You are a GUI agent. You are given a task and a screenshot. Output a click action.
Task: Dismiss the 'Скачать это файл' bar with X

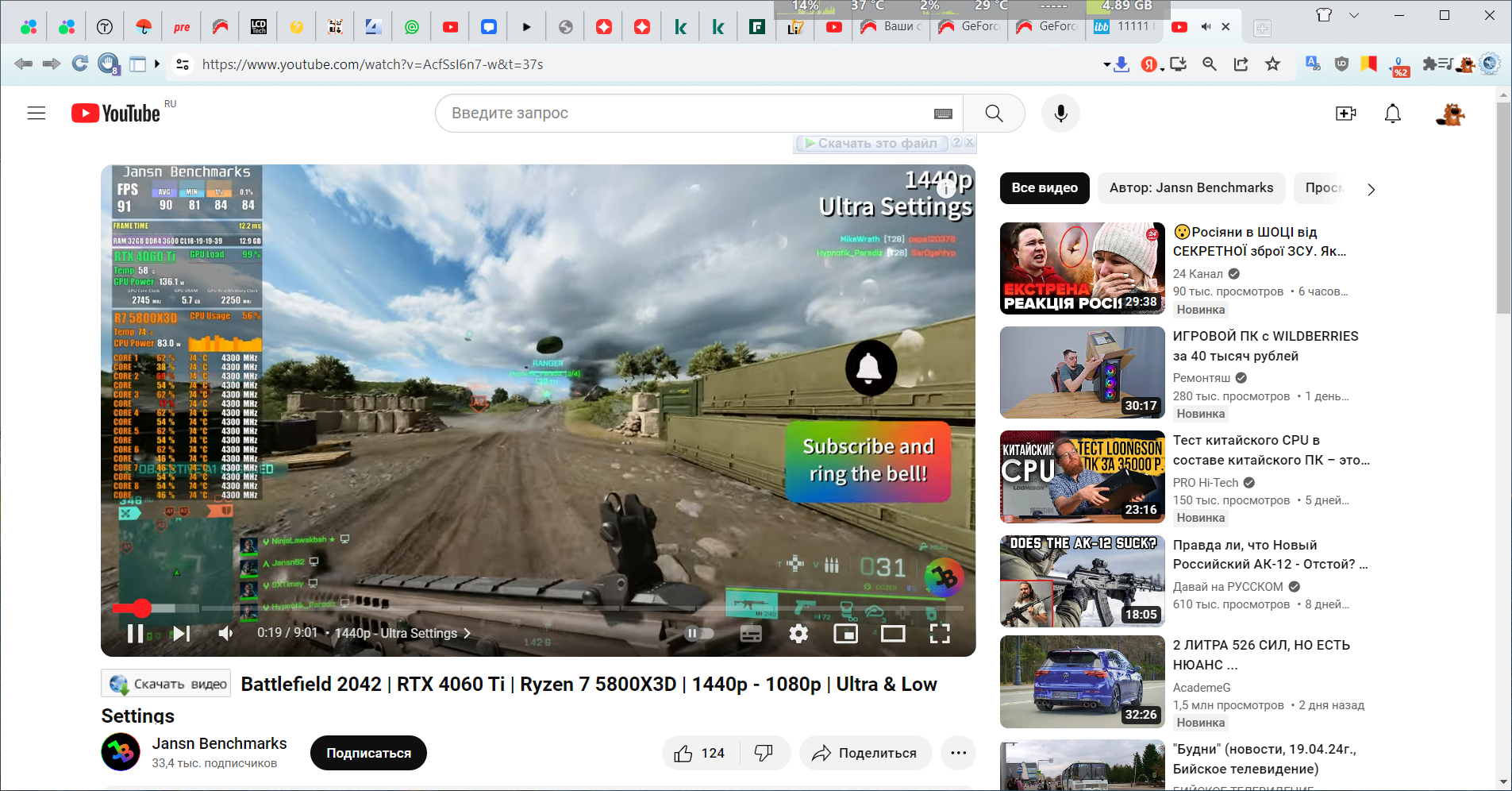coord(970,142)
